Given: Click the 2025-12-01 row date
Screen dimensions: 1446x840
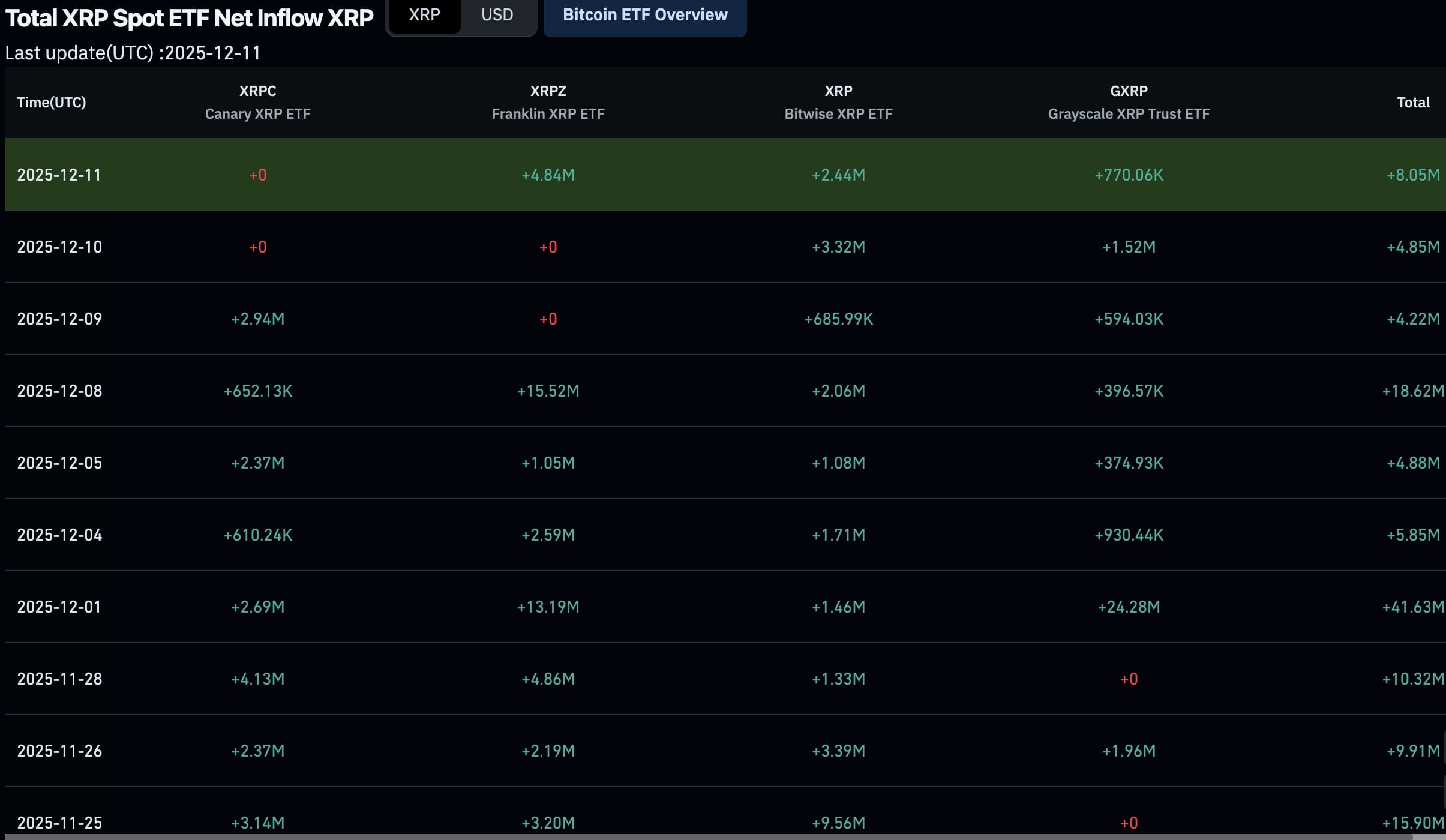Looking at the screenshot, I should point(59,607).
